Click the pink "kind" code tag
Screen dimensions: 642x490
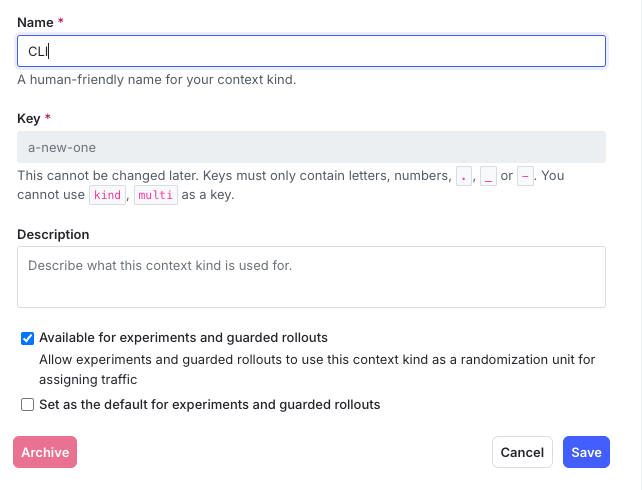(107, 195)
